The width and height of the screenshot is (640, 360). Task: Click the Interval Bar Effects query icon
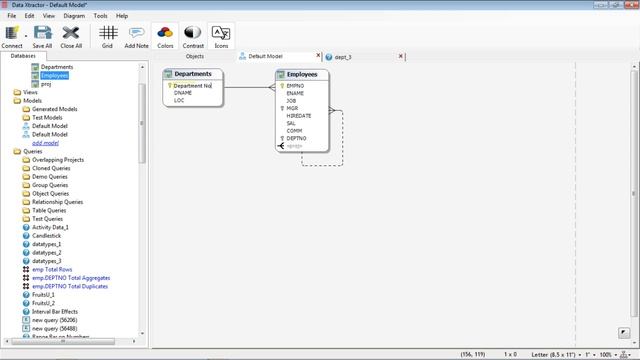(26, 311)
